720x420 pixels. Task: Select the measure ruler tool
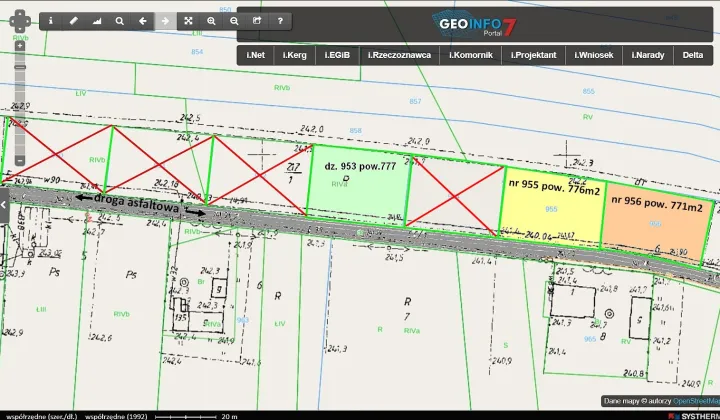73,21
